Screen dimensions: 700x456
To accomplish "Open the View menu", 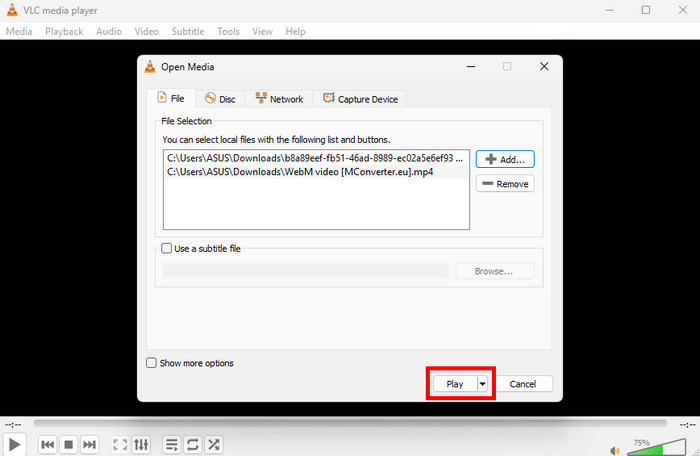I will tap(262, 31).
